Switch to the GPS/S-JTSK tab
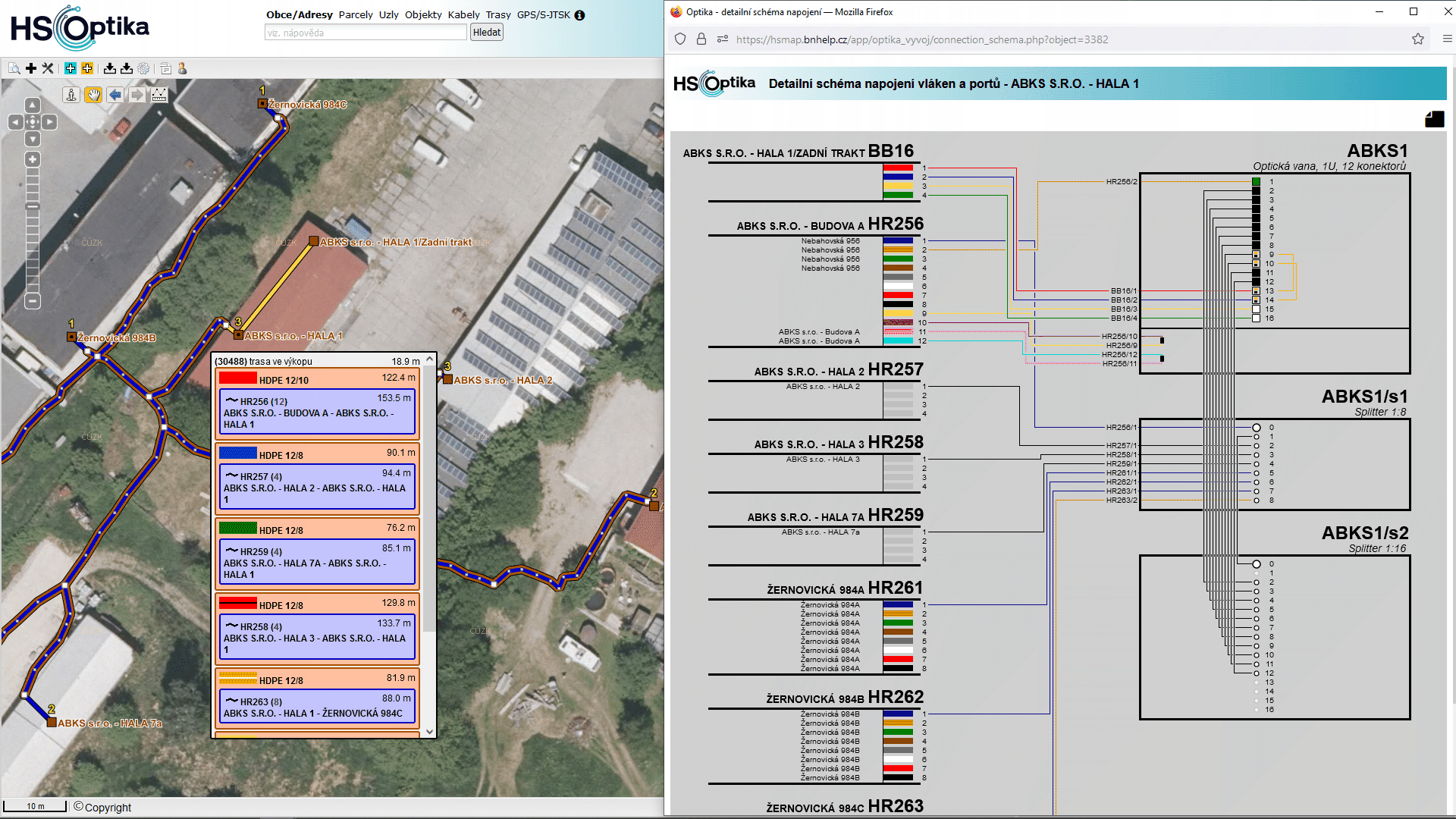Screen dimensions: 1456x819 point(544,15)
